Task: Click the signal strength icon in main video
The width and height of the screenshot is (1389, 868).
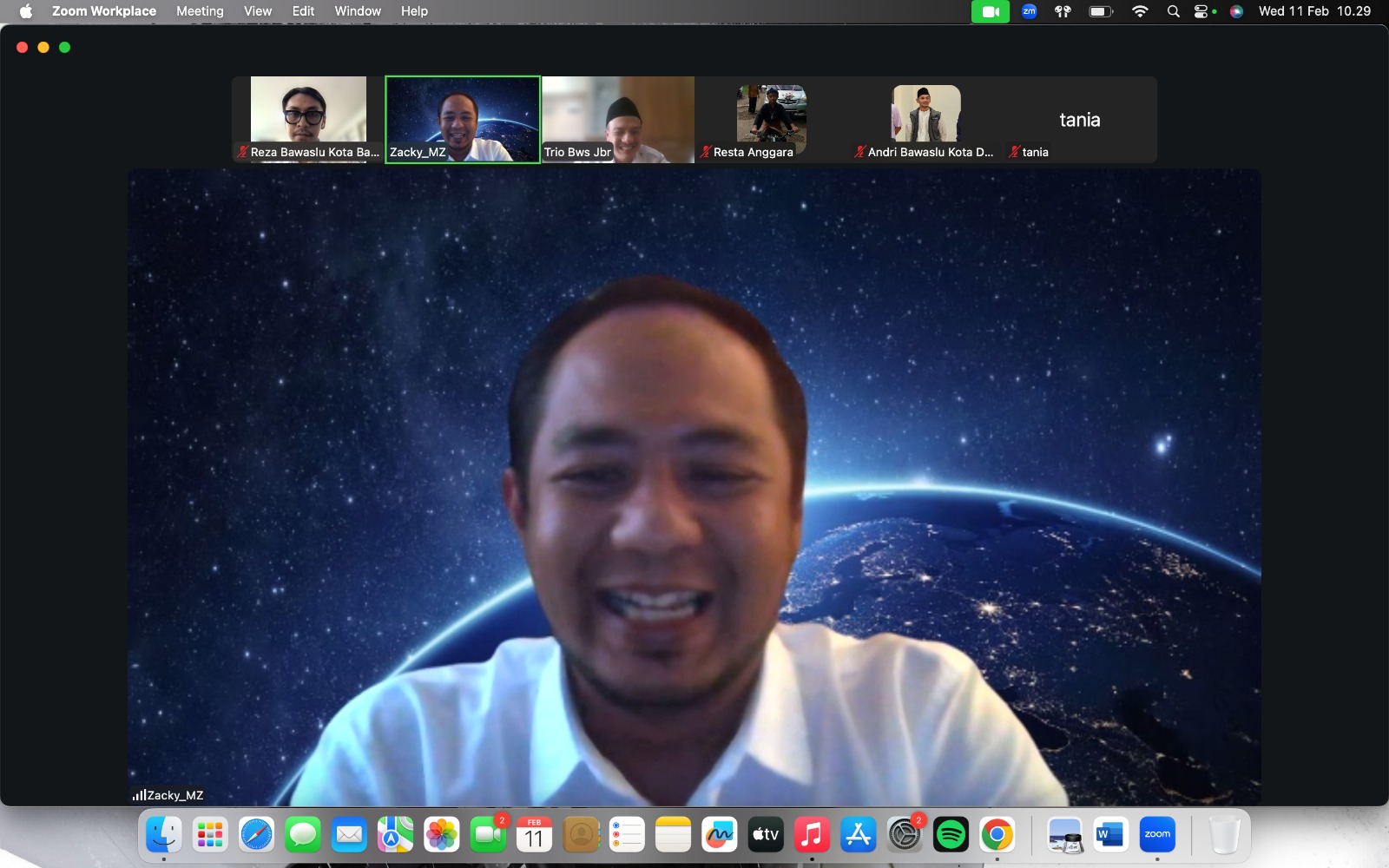Action: pos(138,795)
